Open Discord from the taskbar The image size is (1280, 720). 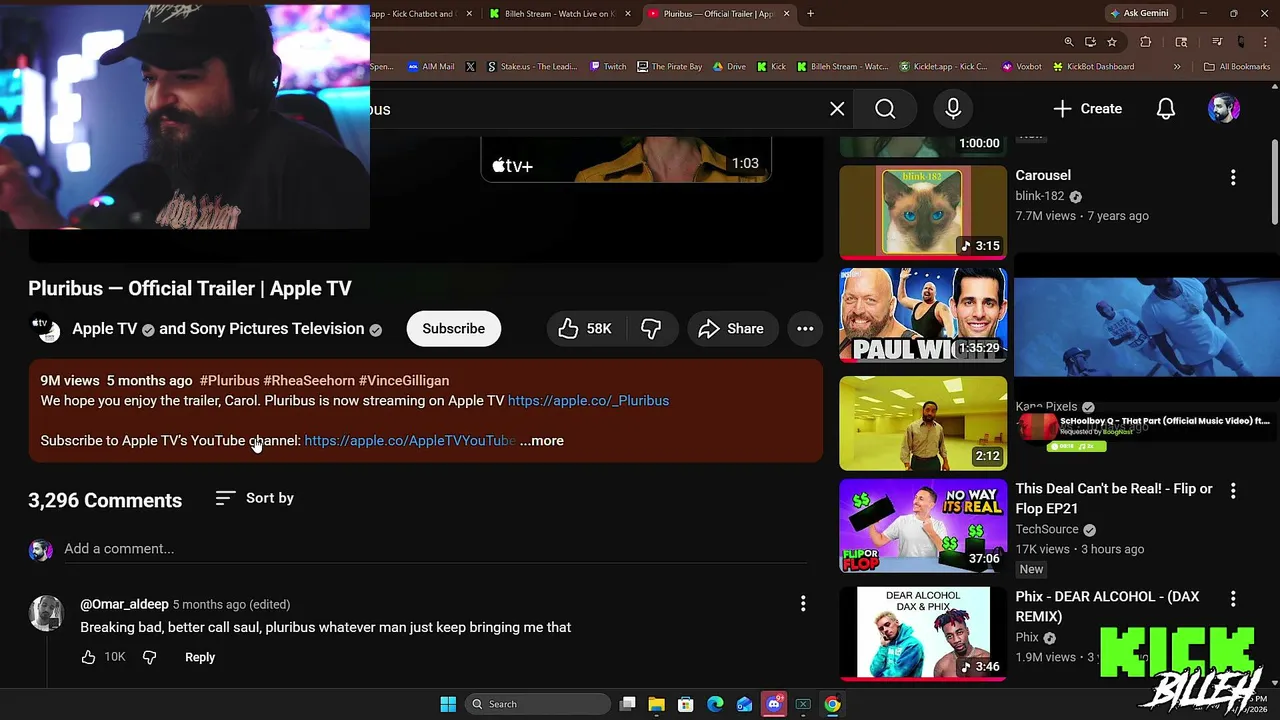point(774,704)
